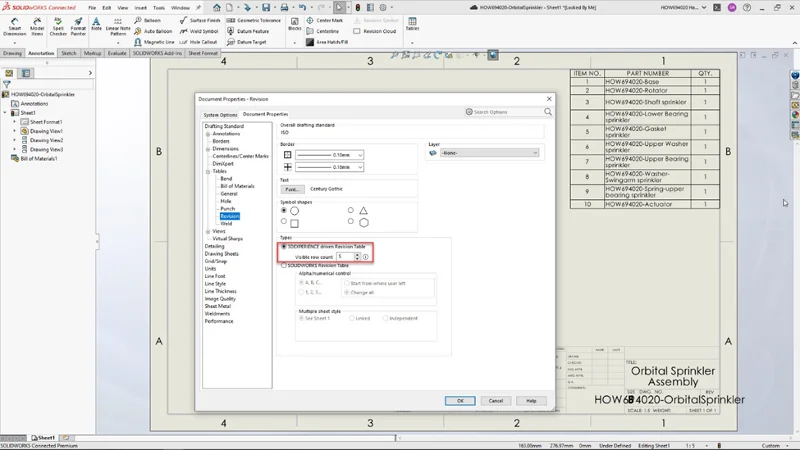The height and width of the screenshot is (450, 800).
Task: Switch to the System Options tab
Action: [x=220, y=114]
